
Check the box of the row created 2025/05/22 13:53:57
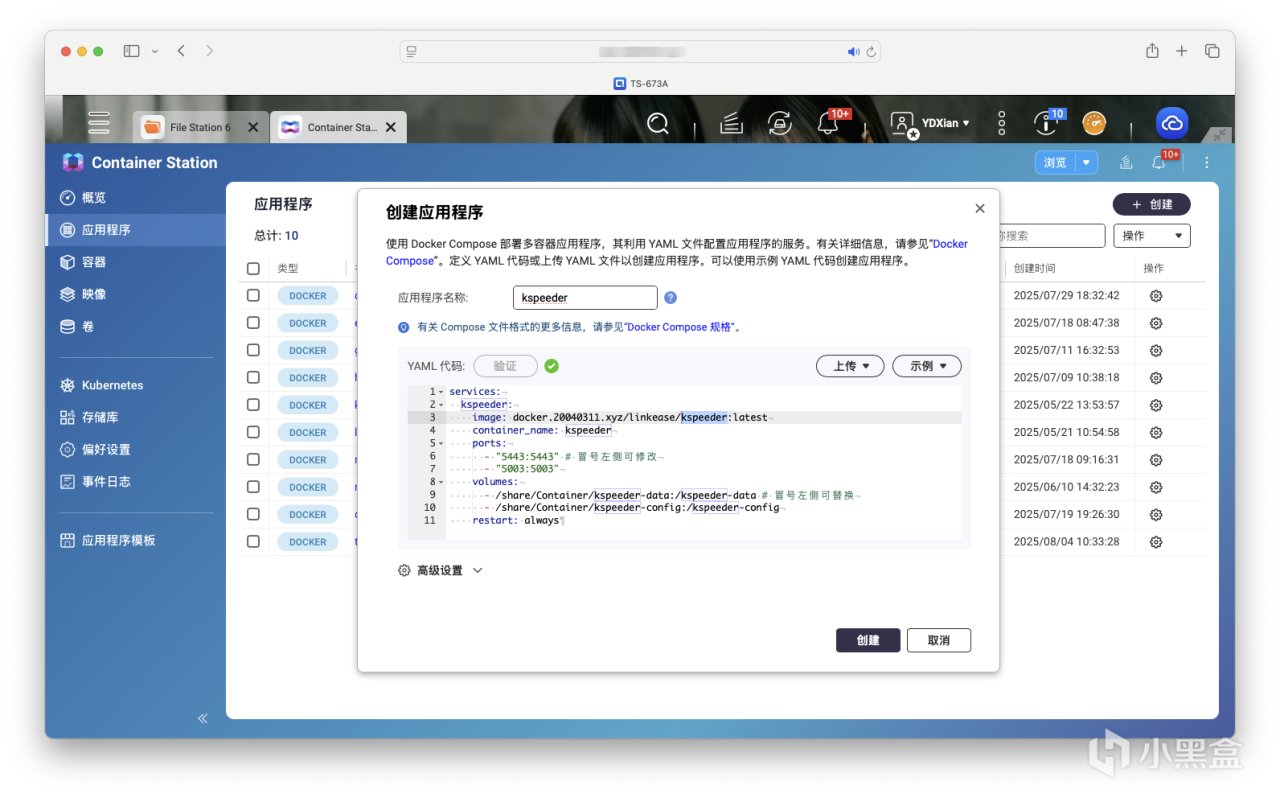pyautogui.click(x=253, y=405)
